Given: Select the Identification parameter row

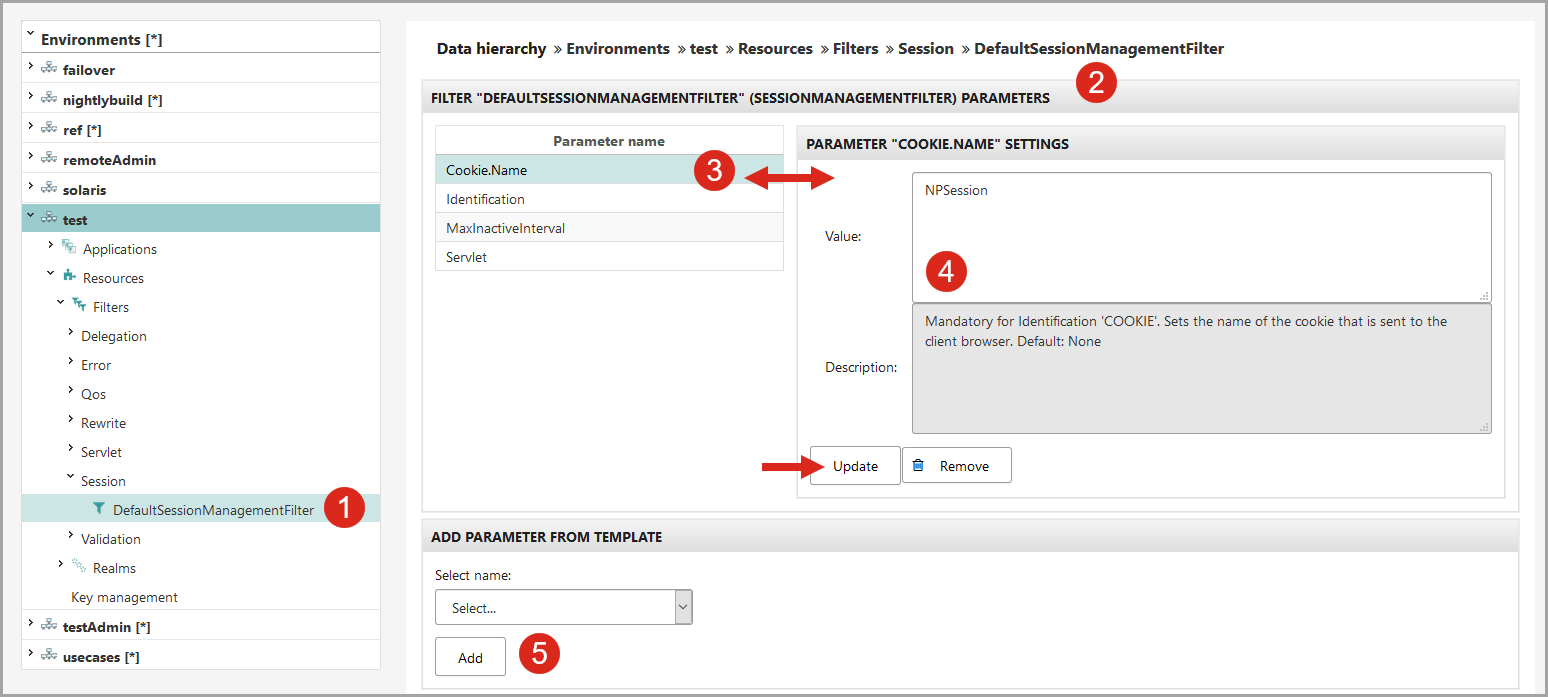Looking at the screenshot, I should pos(609,199).
